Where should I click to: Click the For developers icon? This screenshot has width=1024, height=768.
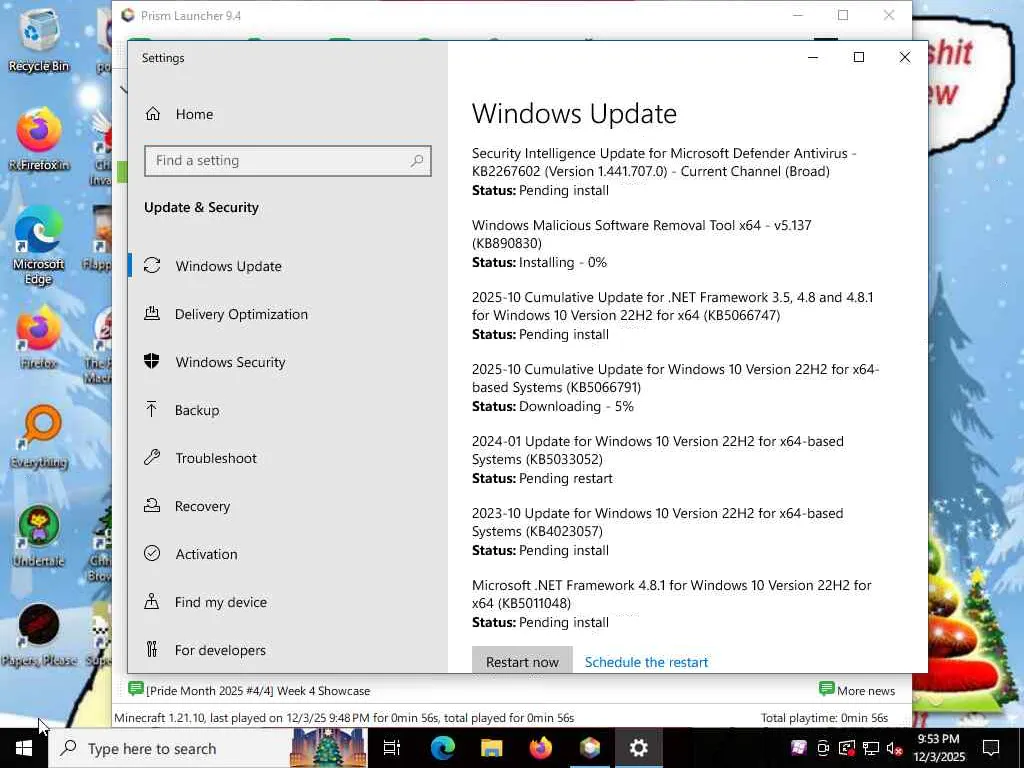(x=152, y=649)
